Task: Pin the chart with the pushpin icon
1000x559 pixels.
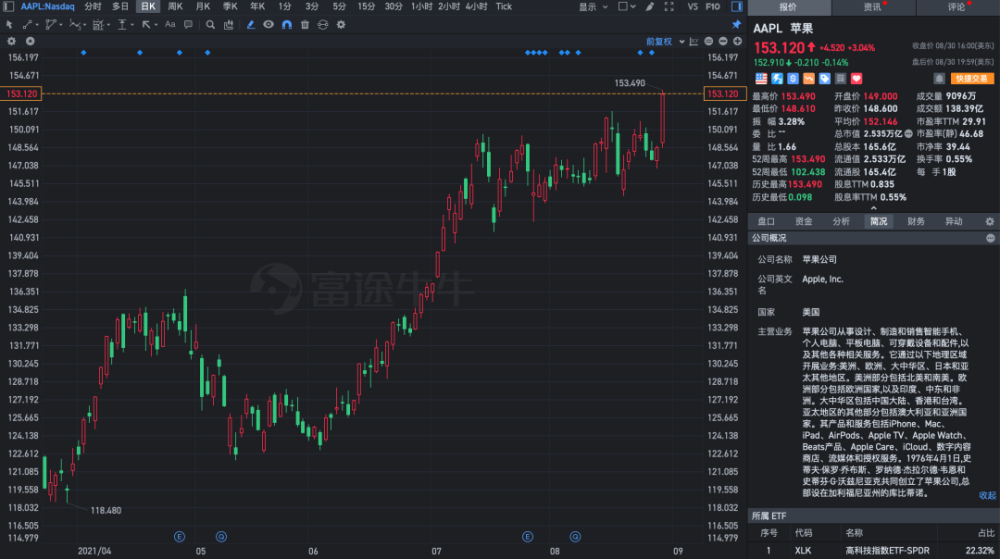Action: [x=737, y=24]
